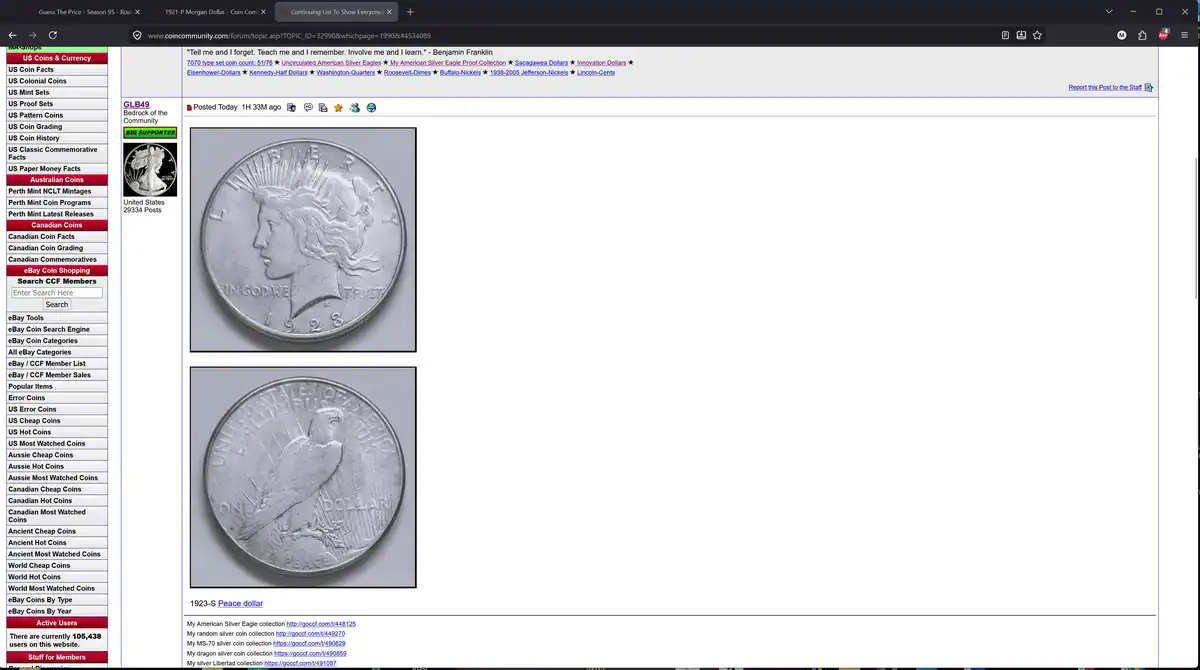Viewport: 1200px width, 670px height.
Task: Click the globe website icon in GLB49's post
Action: [371, 107]
